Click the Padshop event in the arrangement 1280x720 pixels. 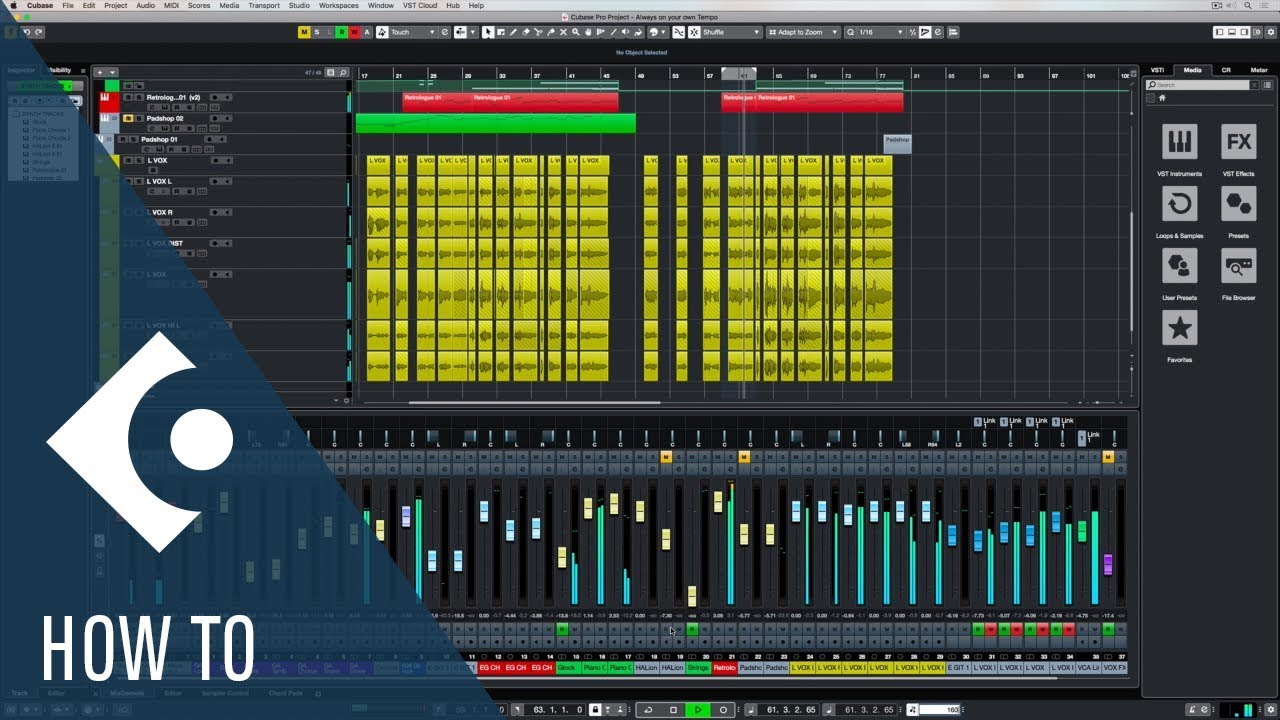(897, 144)
